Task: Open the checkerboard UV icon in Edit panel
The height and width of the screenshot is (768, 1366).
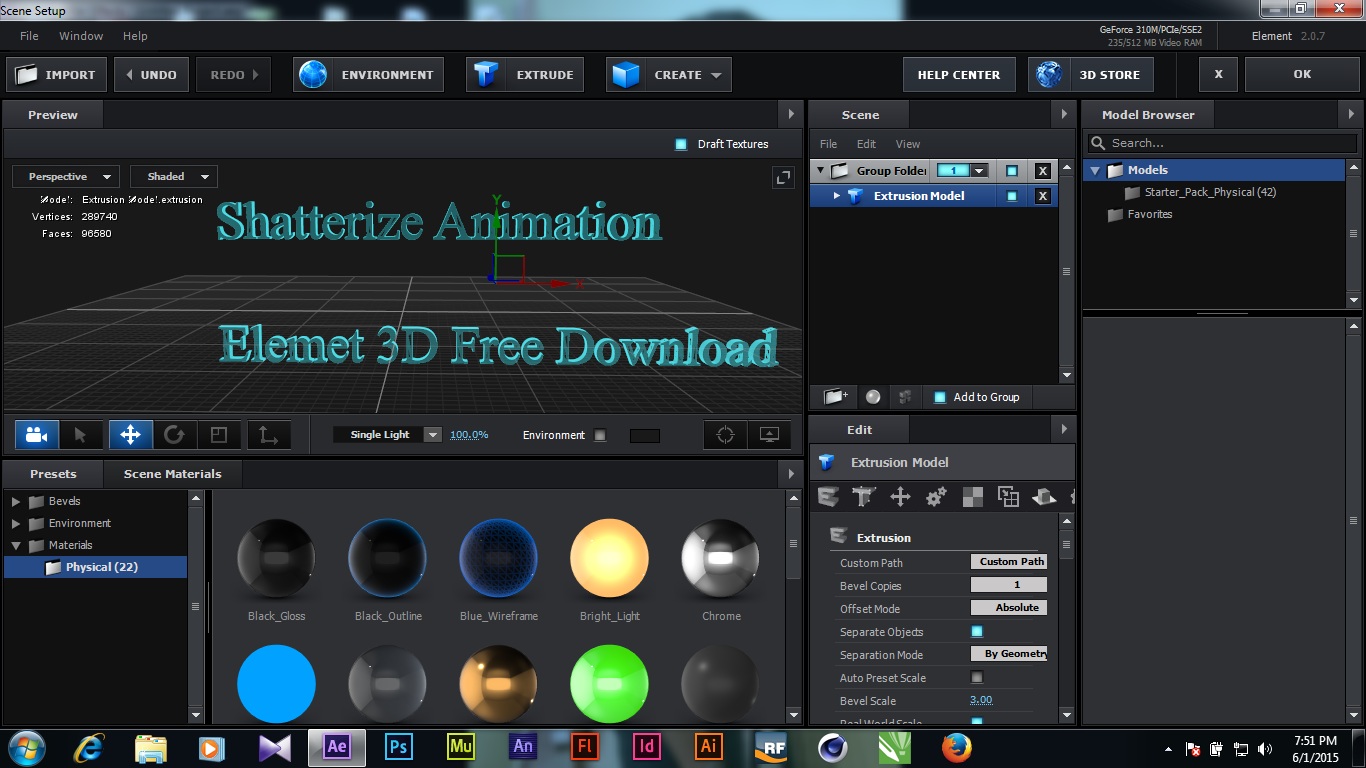Action: (972, 496)
